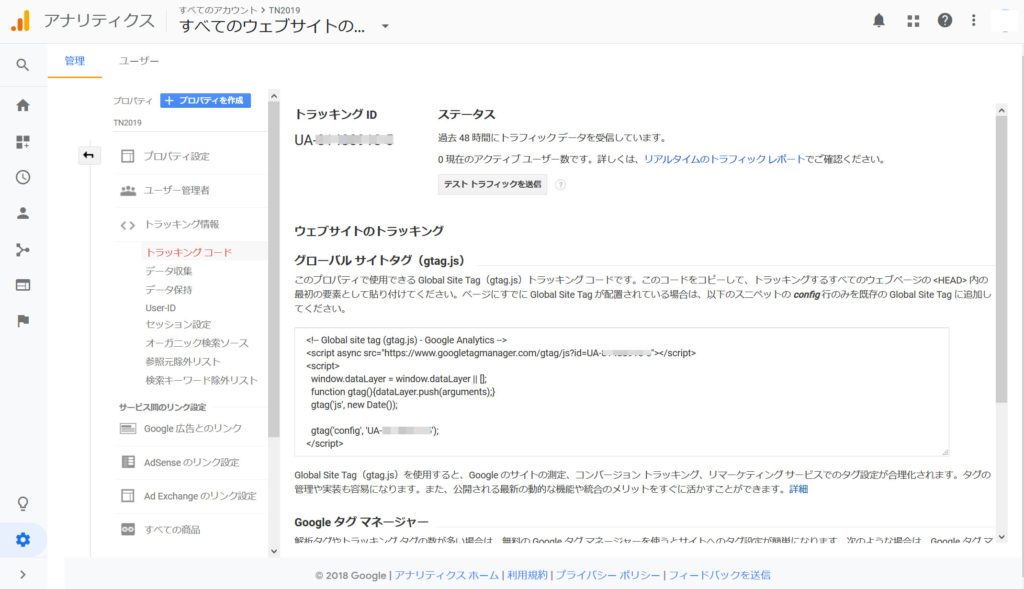The width and height of the screenshot is (1024, 589).
Task: Open 詳細 link under Global Site Tag
Action: click(x=798, y=489)
